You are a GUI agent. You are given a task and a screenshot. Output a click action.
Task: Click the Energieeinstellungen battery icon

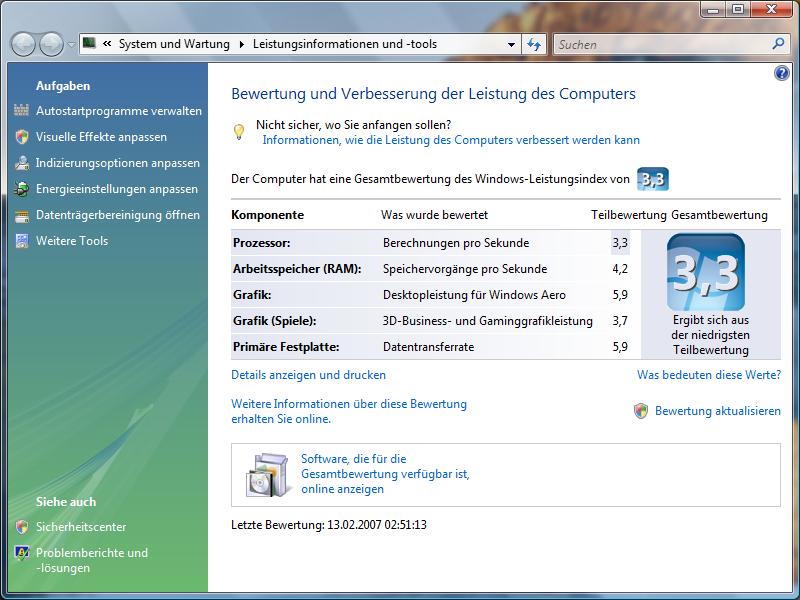coord(21,189)
